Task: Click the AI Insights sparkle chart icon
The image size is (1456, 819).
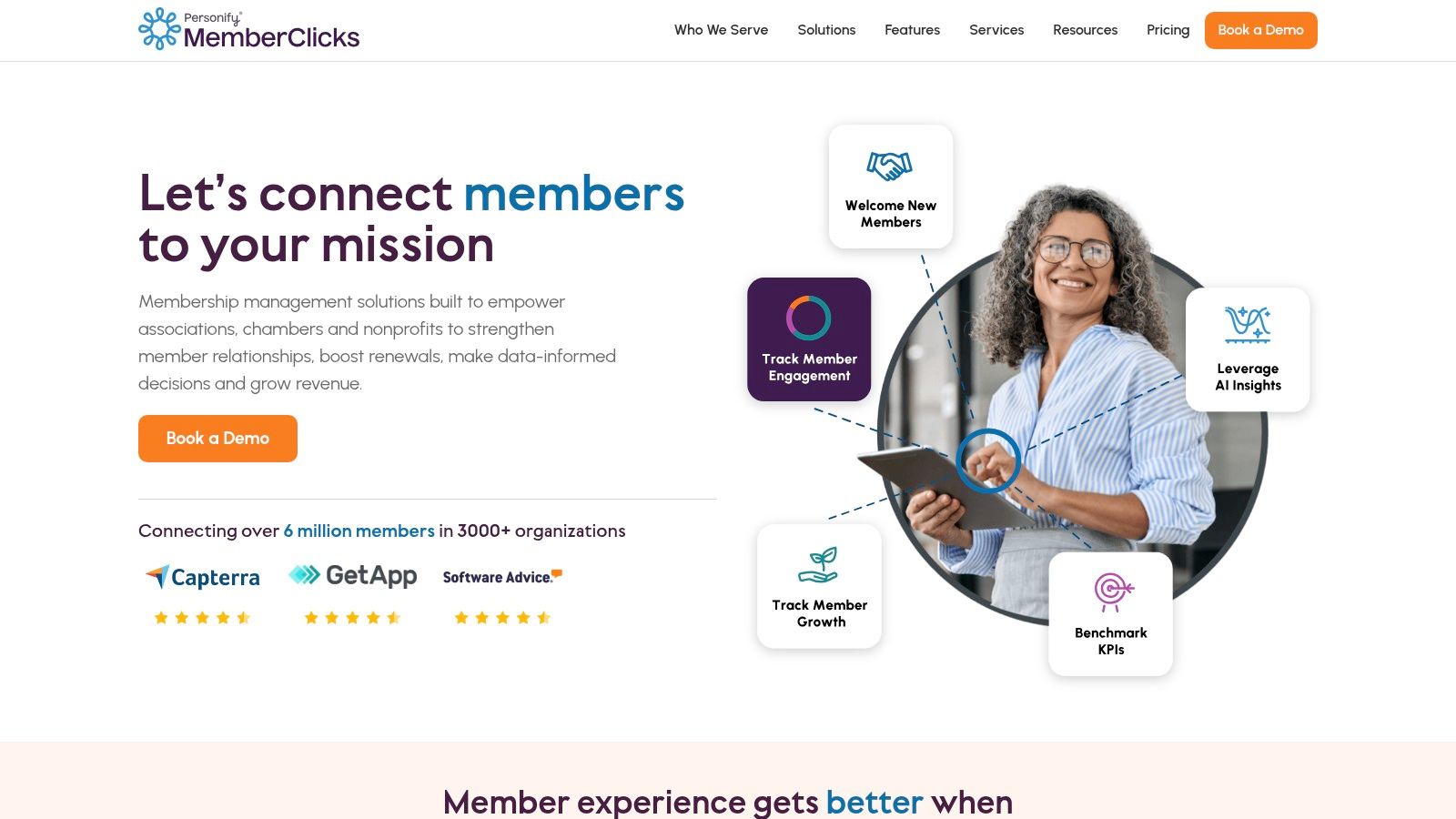Action: pos(1248,325)
